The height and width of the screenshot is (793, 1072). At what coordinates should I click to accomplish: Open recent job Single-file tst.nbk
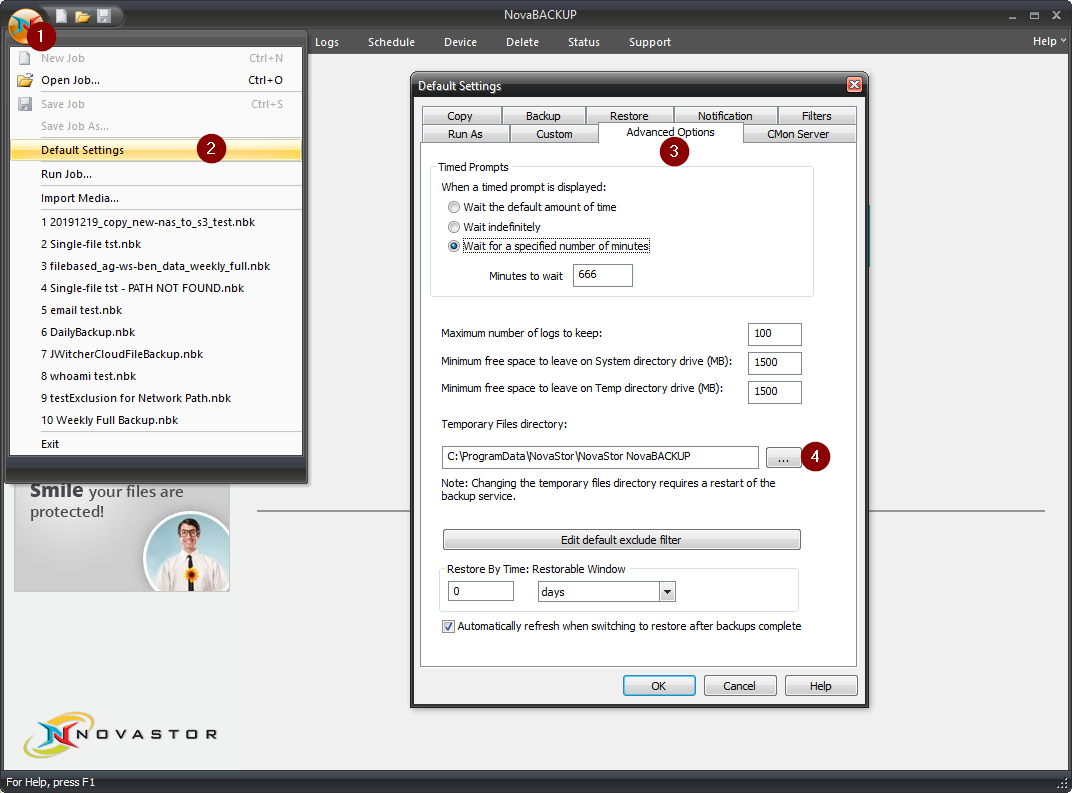[156, 244]
